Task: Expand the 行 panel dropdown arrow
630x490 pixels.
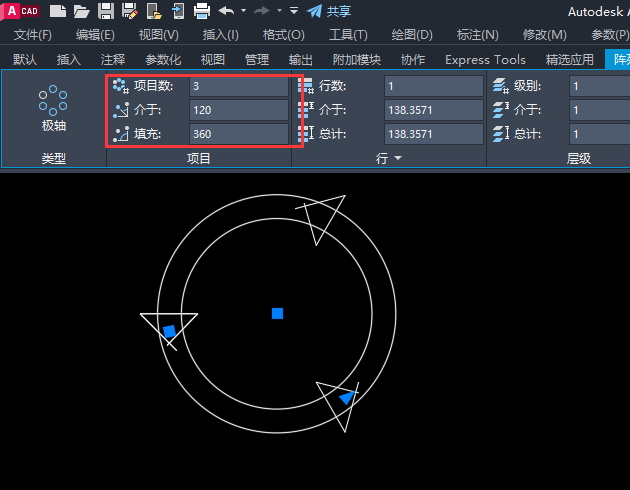Action: click(x=398, y=159)
